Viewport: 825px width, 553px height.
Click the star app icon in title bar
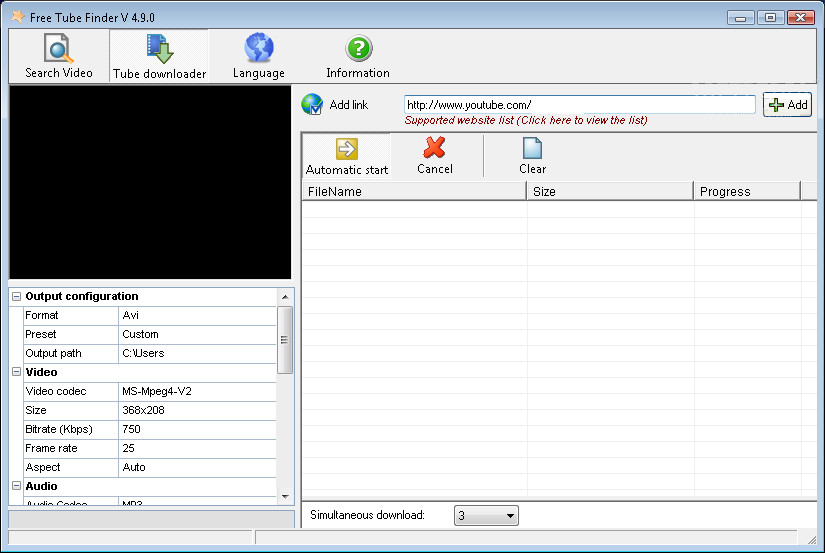[17, 17]
